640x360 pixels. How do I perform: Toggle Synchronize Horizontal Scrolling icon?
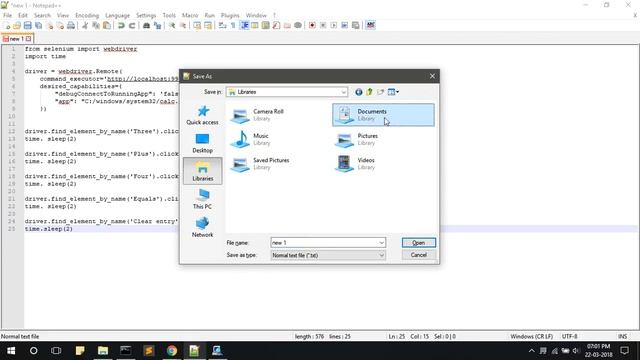point(208,25)
